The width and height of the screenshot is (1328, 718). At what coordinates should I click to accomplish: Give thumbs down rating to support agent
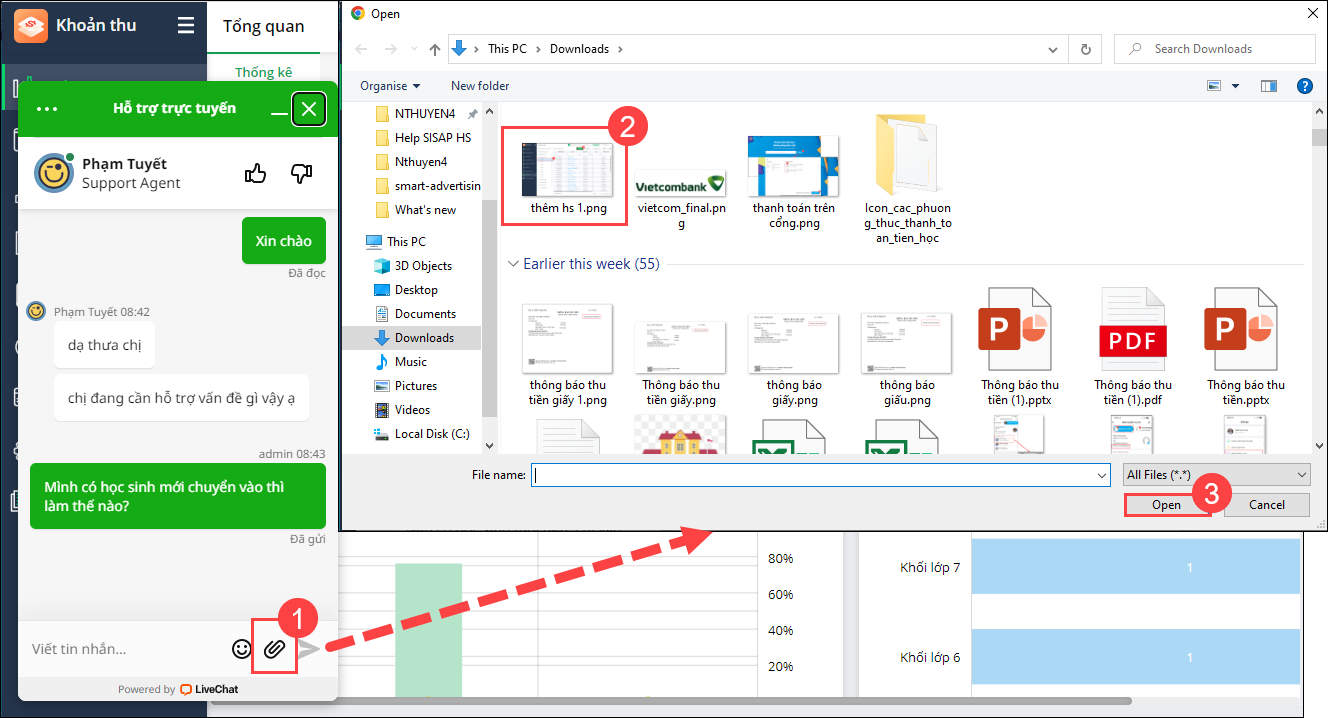[301, 174]
